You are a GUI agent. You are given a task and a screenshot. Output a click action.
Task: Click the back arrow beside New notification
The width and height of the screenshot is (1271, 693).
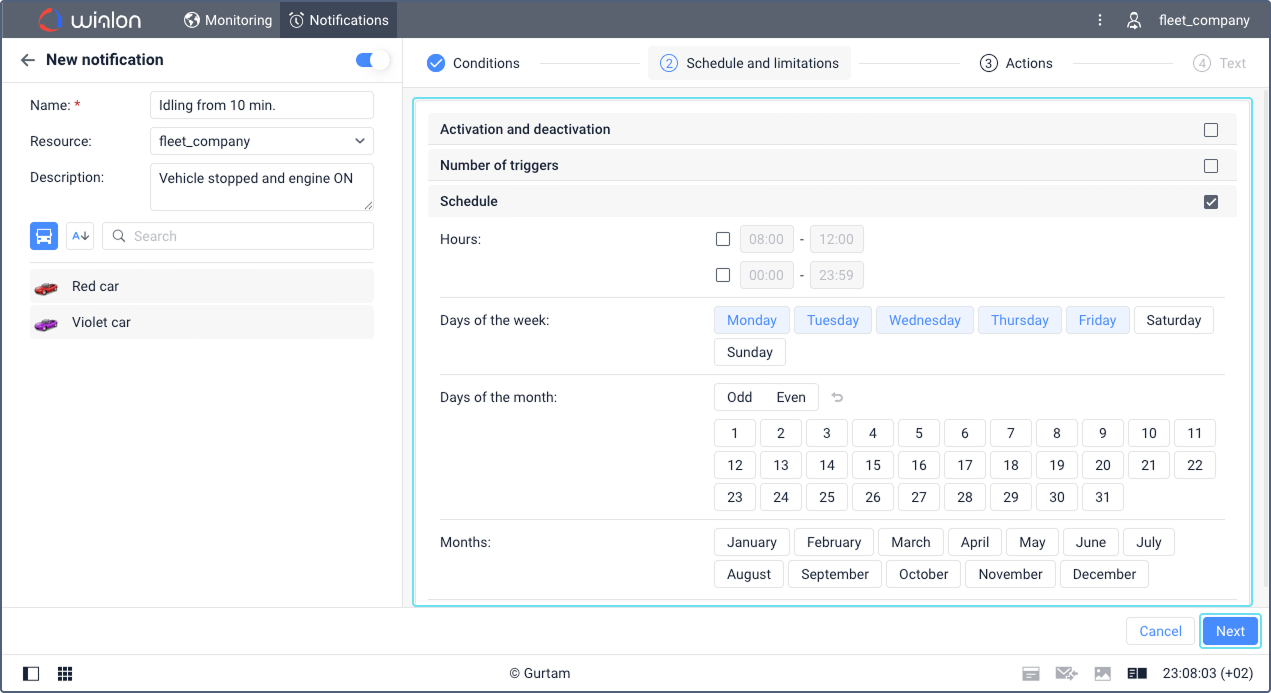tap(28, 60)
